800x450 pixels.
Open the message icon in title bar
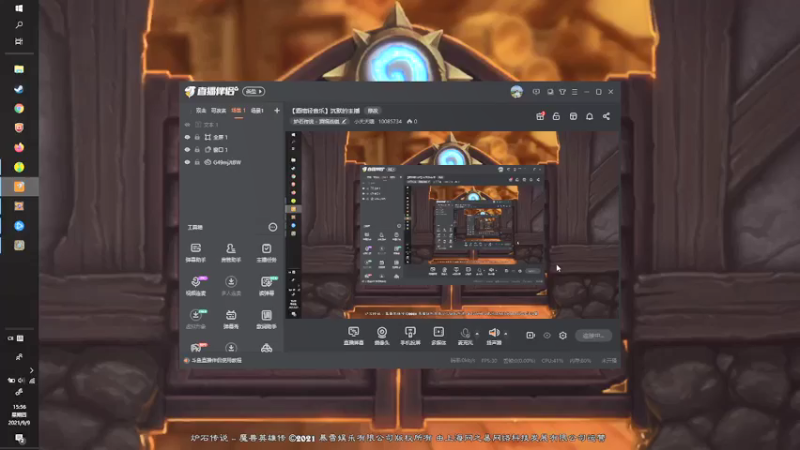[536, 92]
